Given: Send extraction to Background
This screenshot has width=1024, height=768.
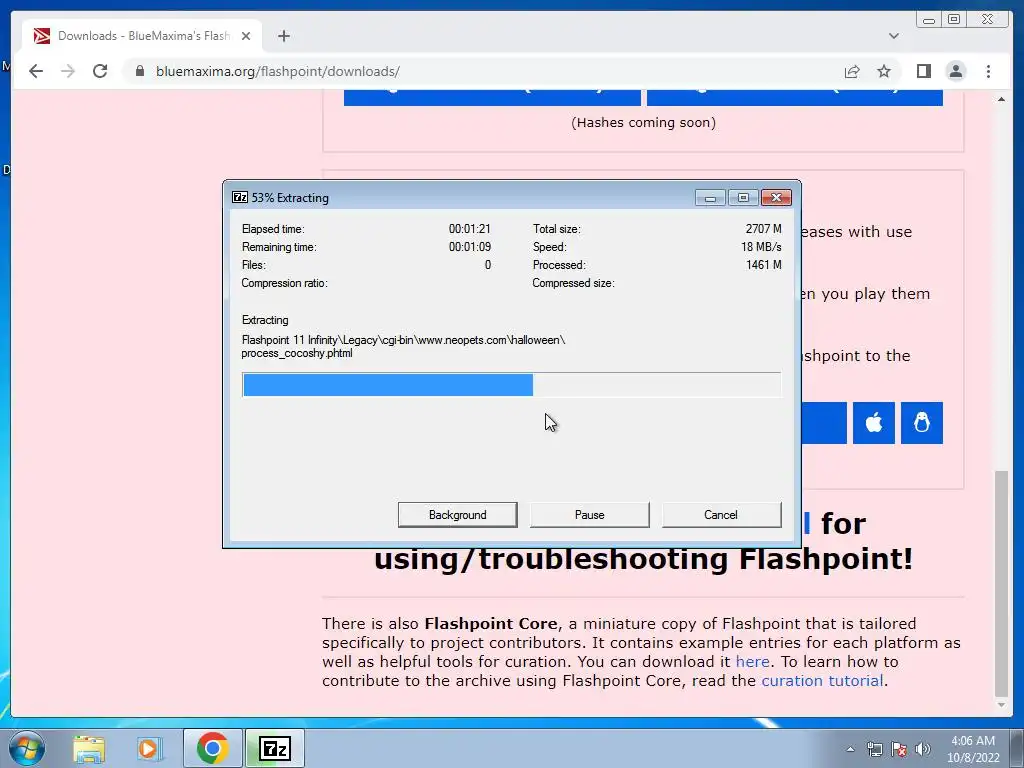Looking at the screenshot, I should click(x=458, y=515).
